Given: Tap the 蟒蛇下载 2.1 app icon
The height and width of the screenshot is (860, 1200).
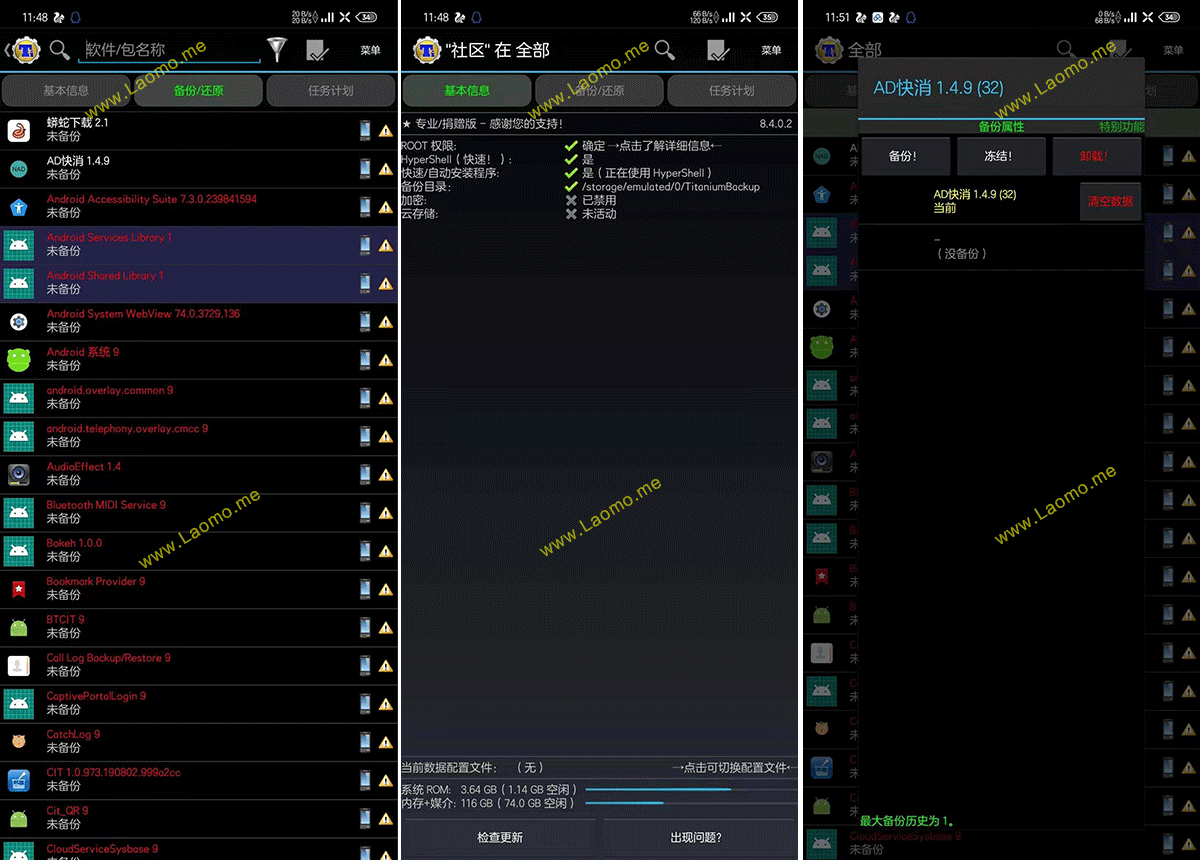Looking at the screenshot, I should 18,130.
